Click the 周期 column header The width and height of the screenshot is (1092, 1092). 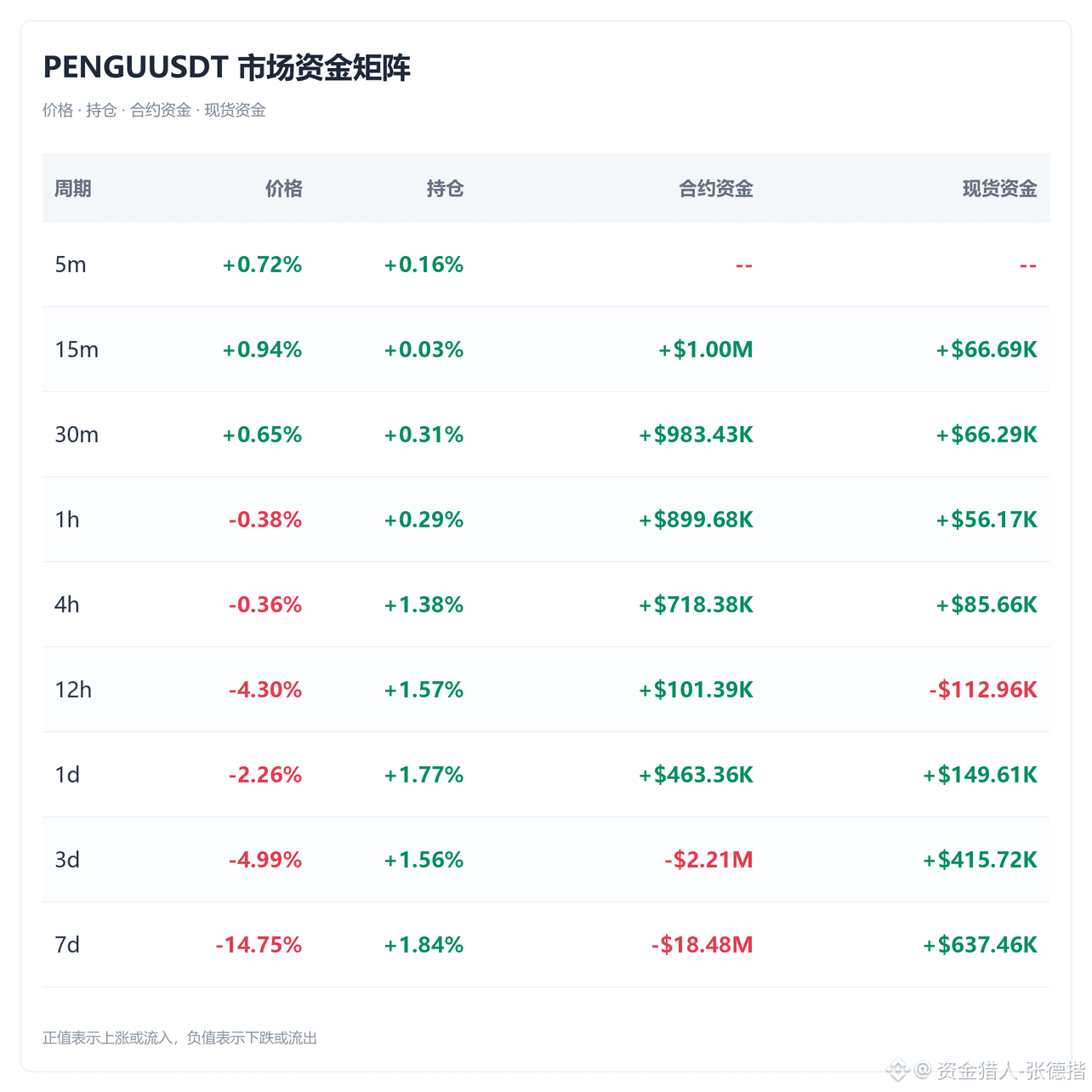[x=73, y=189]
